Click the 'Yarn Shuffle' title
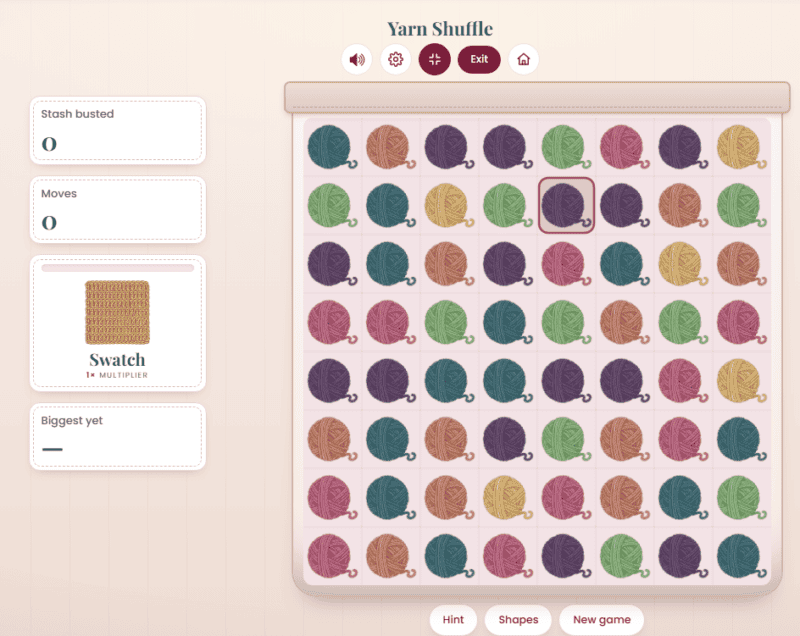800x636 pixels. [440, 29]
